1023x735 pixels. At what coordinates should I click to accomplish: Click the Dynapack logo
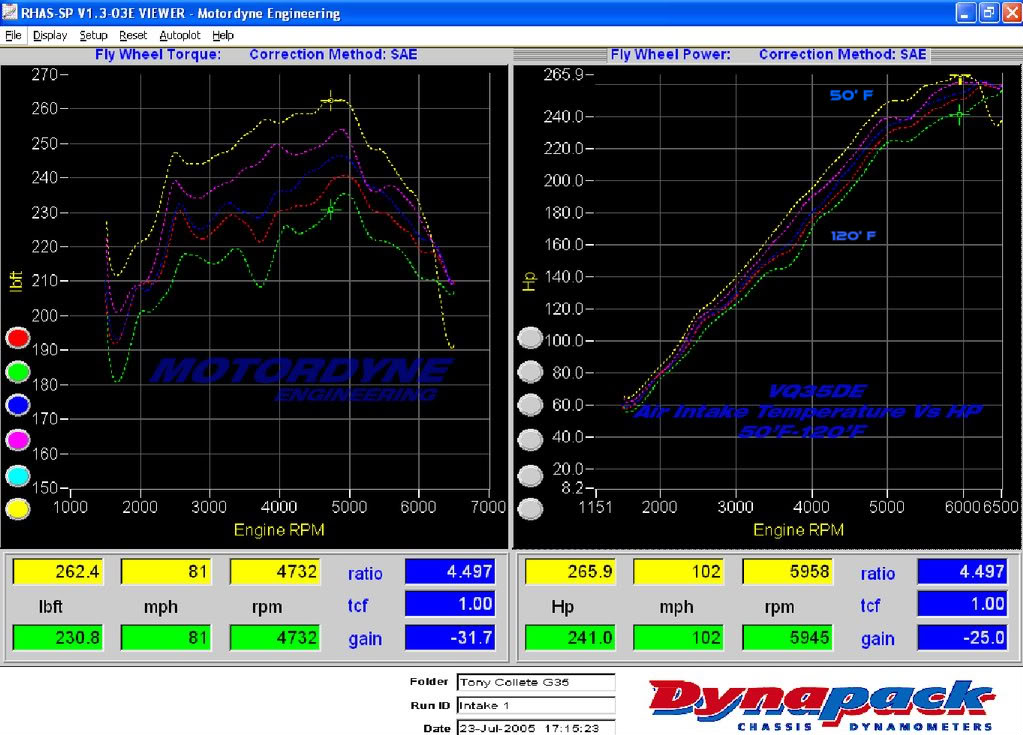coord(822,705)
